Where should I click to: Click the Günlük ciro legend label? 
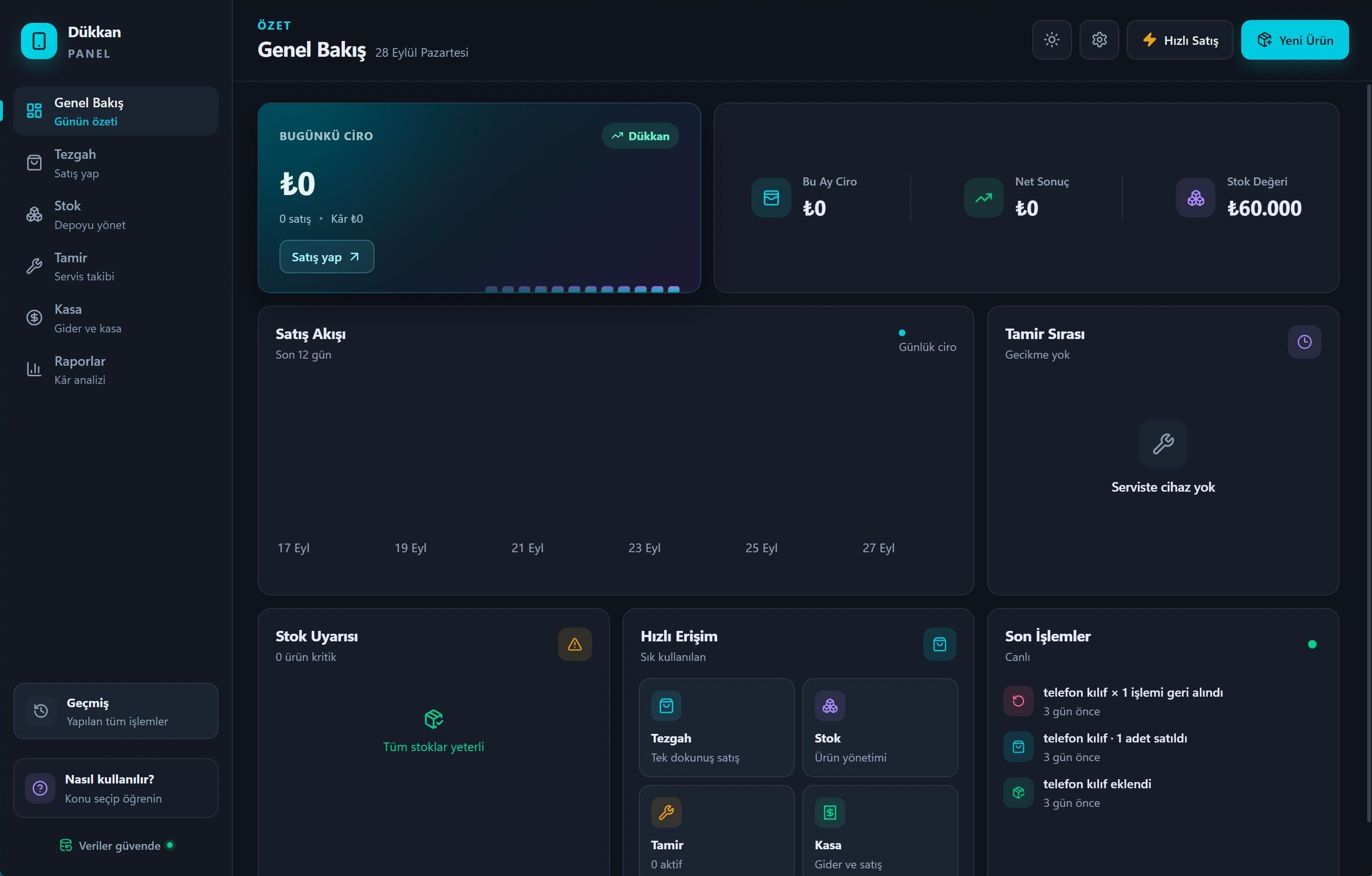coord(927,347)
